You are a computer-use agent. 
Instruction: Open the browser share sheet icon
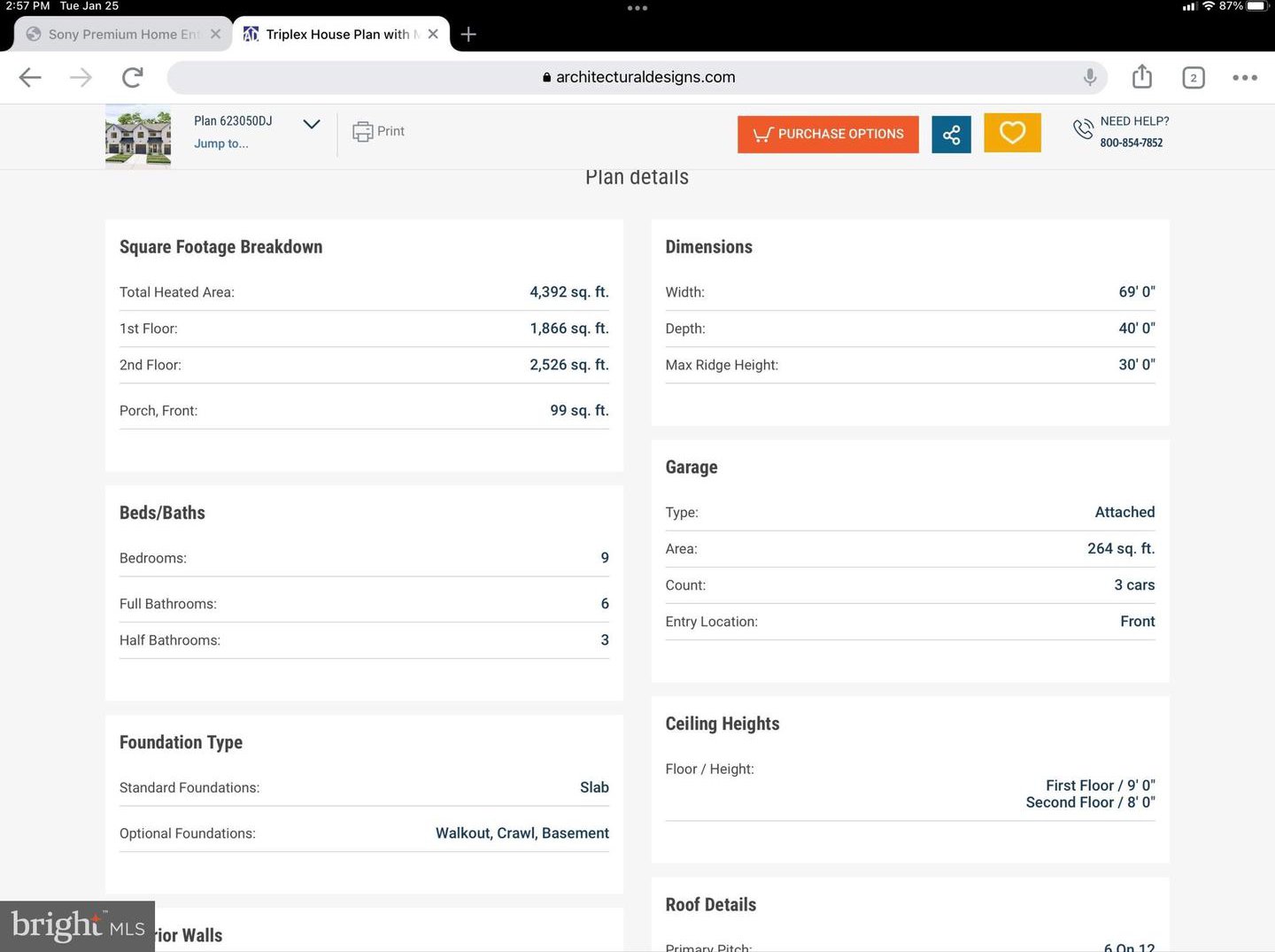tap(1142, 77)
